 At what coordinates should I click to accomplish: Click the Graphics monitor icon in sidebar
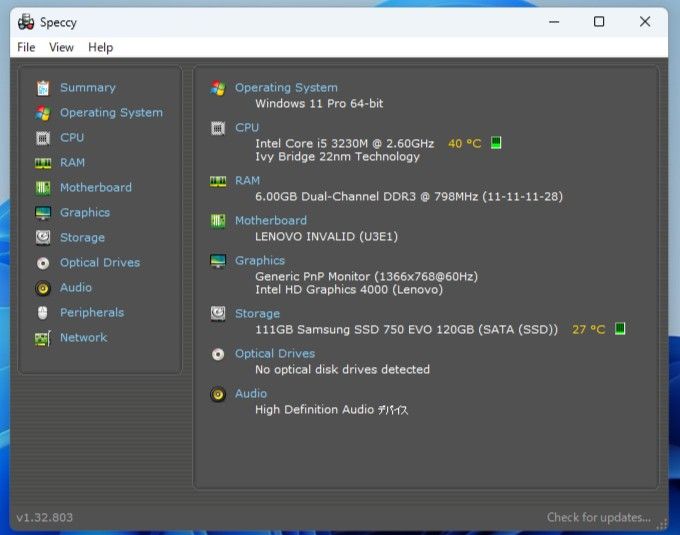(43, 213)
